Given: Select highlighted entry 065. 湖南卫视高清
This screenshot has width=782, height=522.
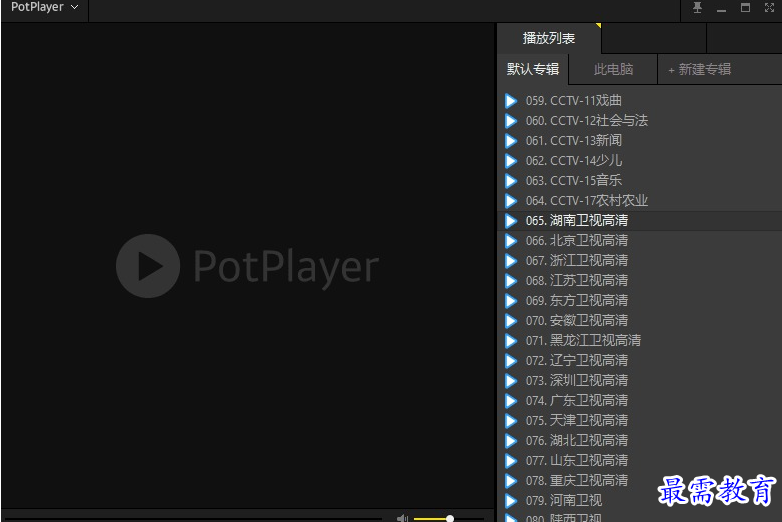Looking at the screenshot, I should [640, 220].
